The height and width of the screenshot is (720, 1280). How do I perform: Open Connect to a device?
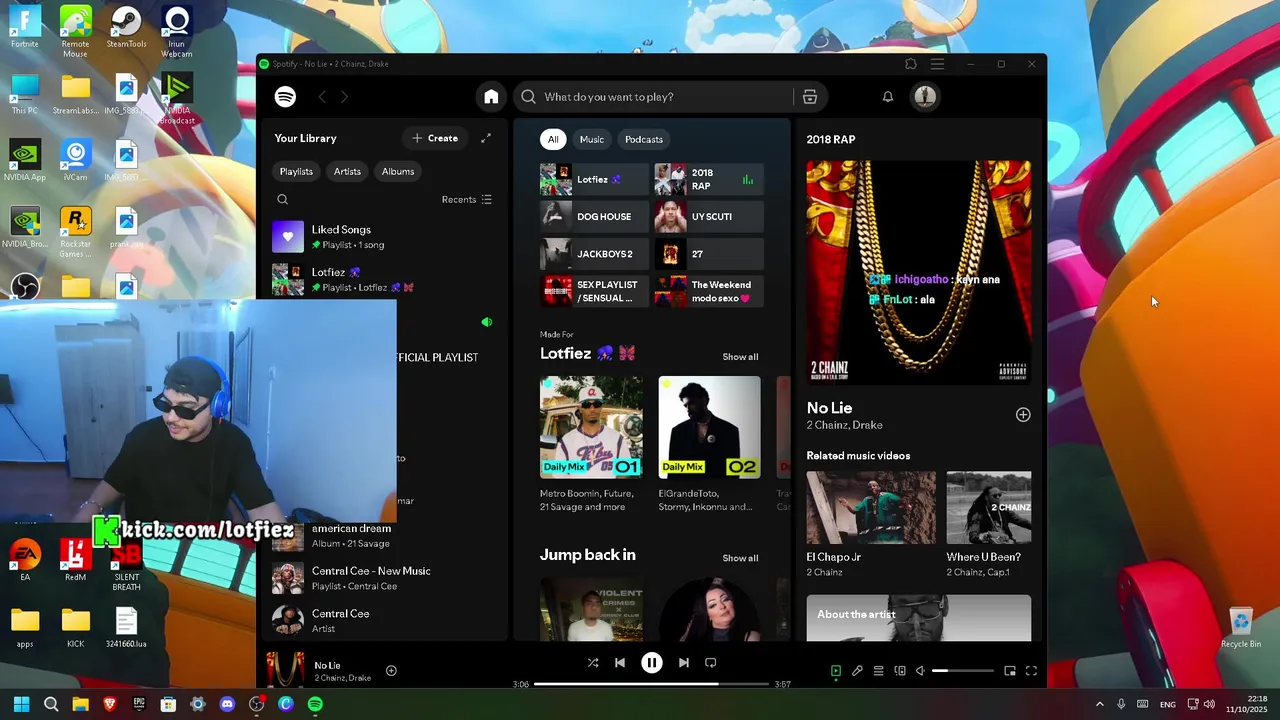click(x=900, y=671)
